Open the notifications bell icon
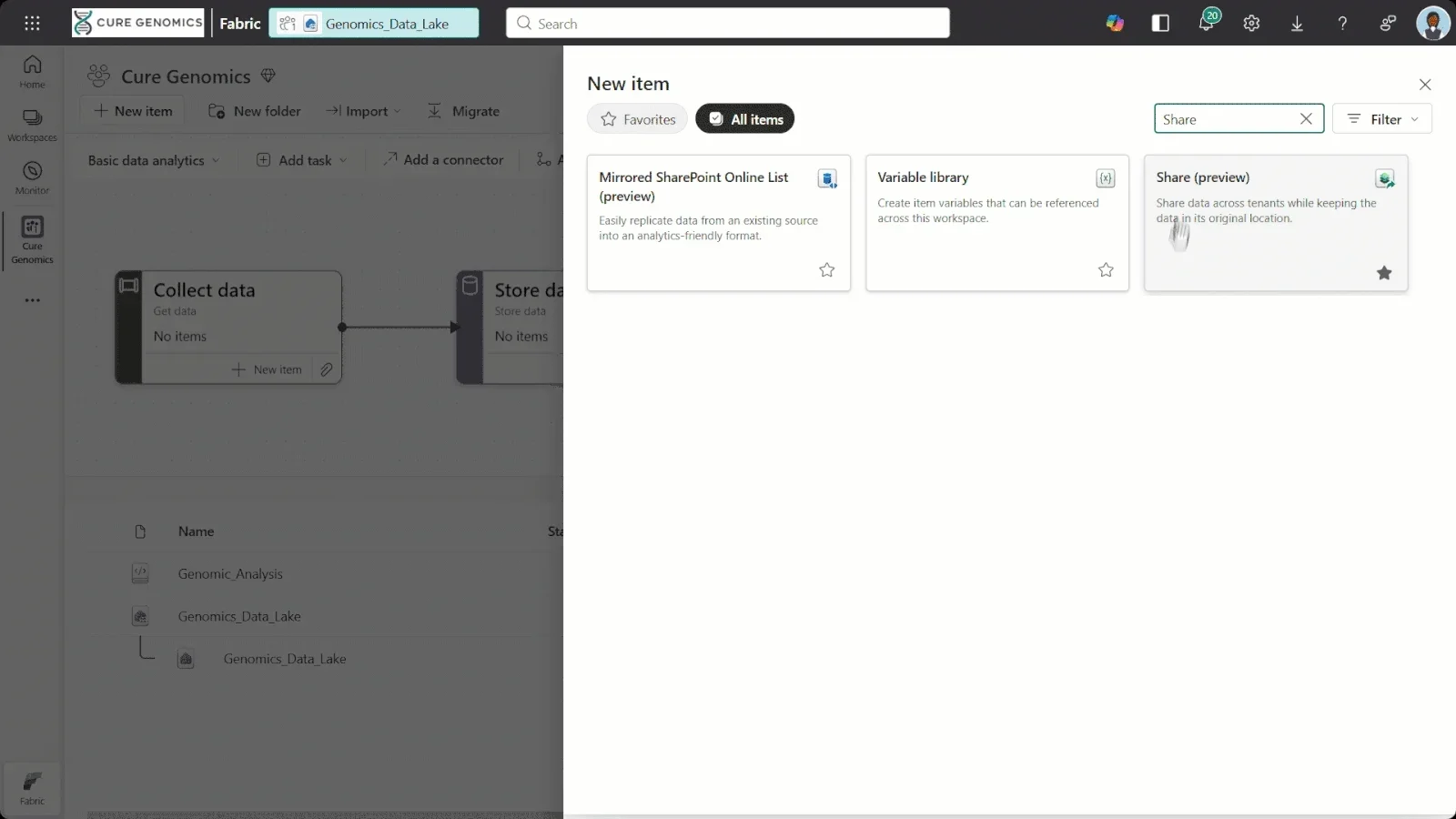The height and width of the screenshot is (819, 1456). click(1207, 23)
